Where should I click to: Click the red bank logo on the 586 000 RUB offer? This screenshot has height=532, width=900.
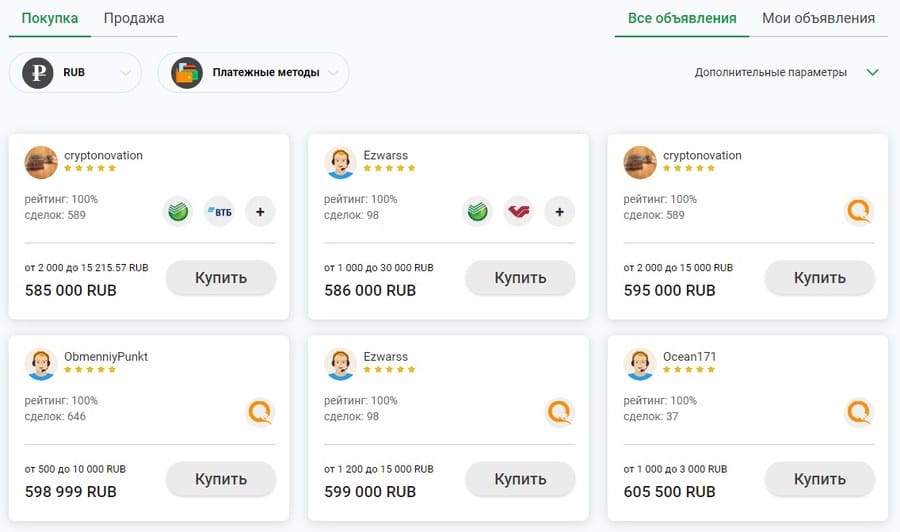(x=518, y=211)
